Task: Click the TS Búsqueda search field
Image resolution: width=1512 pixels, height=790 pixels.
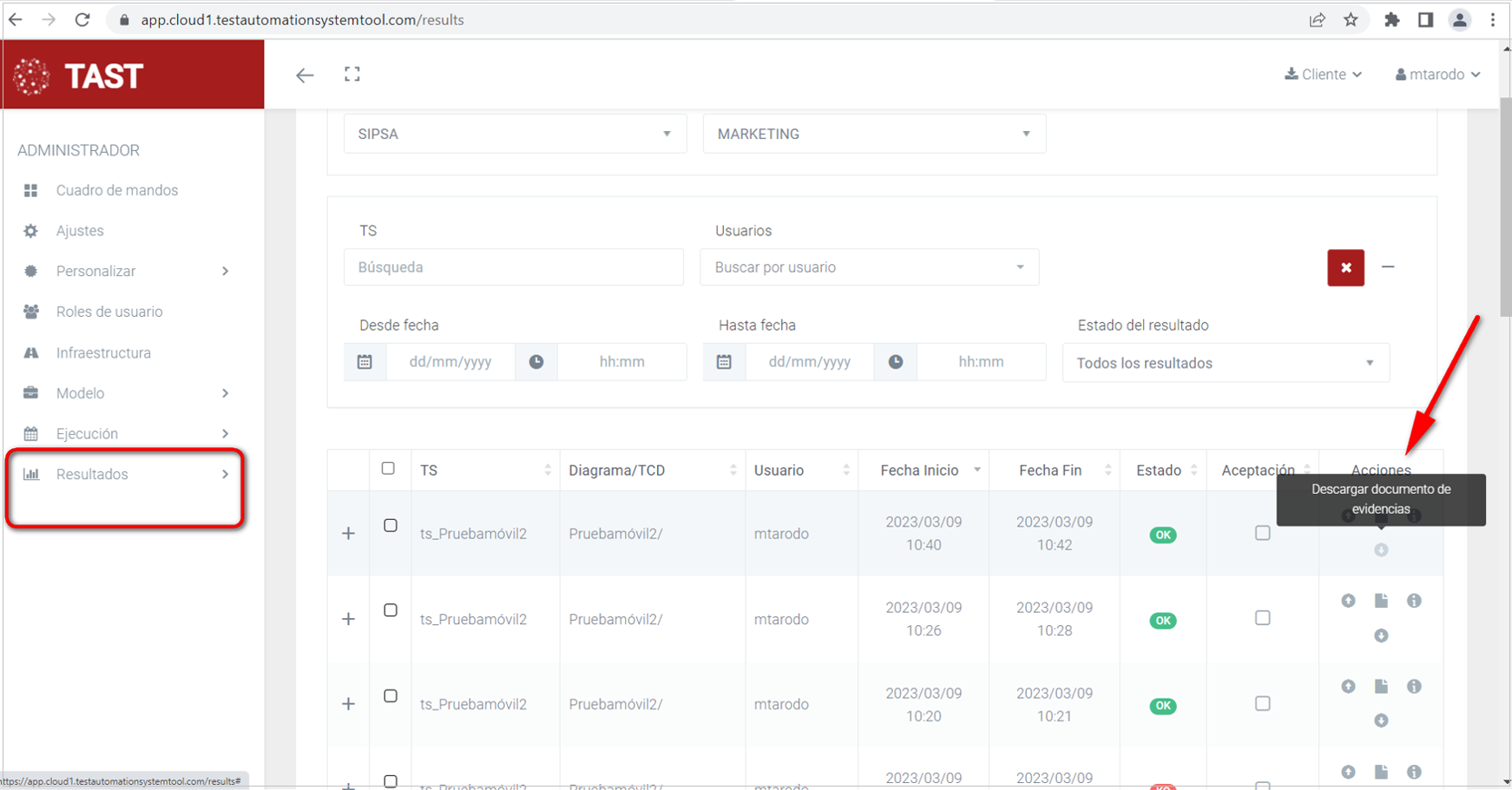Action: 514,267
